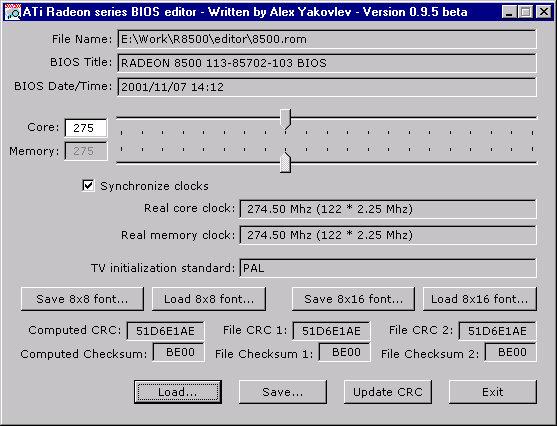Open the Load 8x8 font dialog
Image resolution: width=557 pixels, height=426 pixels.
[x=209, y=299]
